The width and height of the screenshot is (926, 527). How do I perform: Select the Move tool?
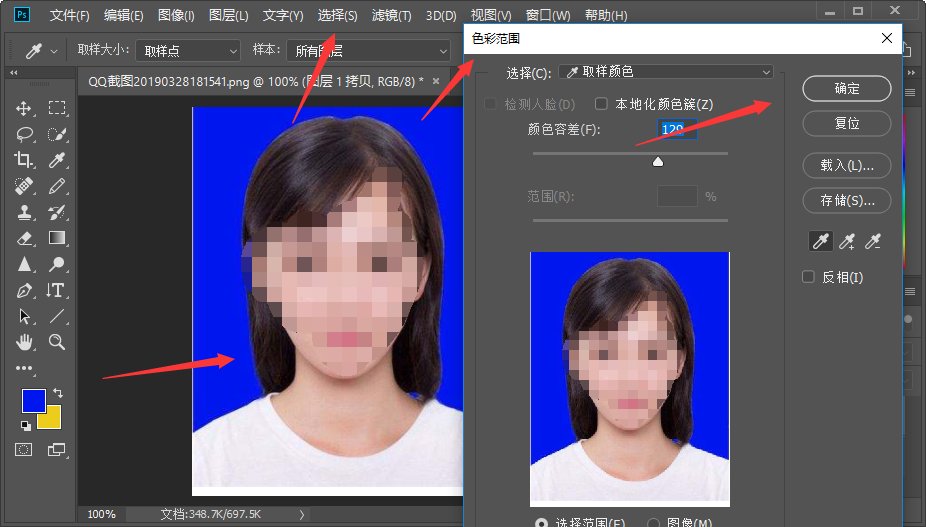tap(24, 108)
